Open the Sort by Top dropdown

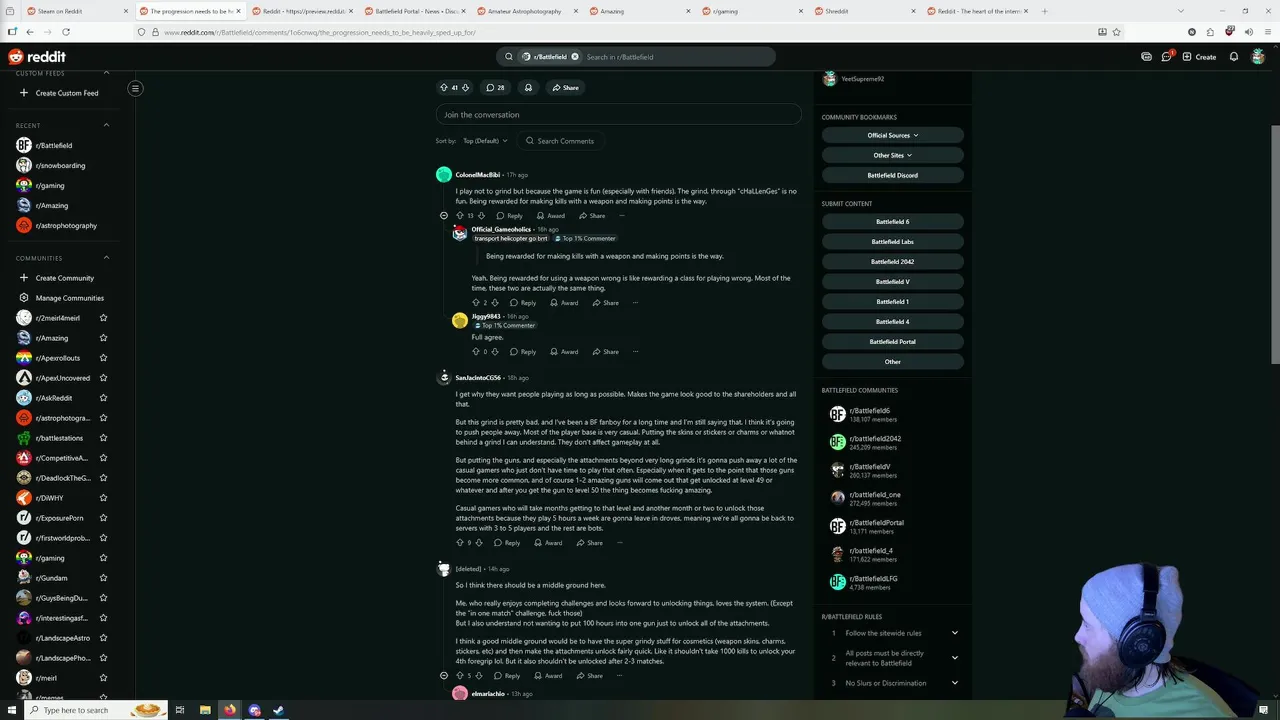pyautogui.click(x=484, y=141)
